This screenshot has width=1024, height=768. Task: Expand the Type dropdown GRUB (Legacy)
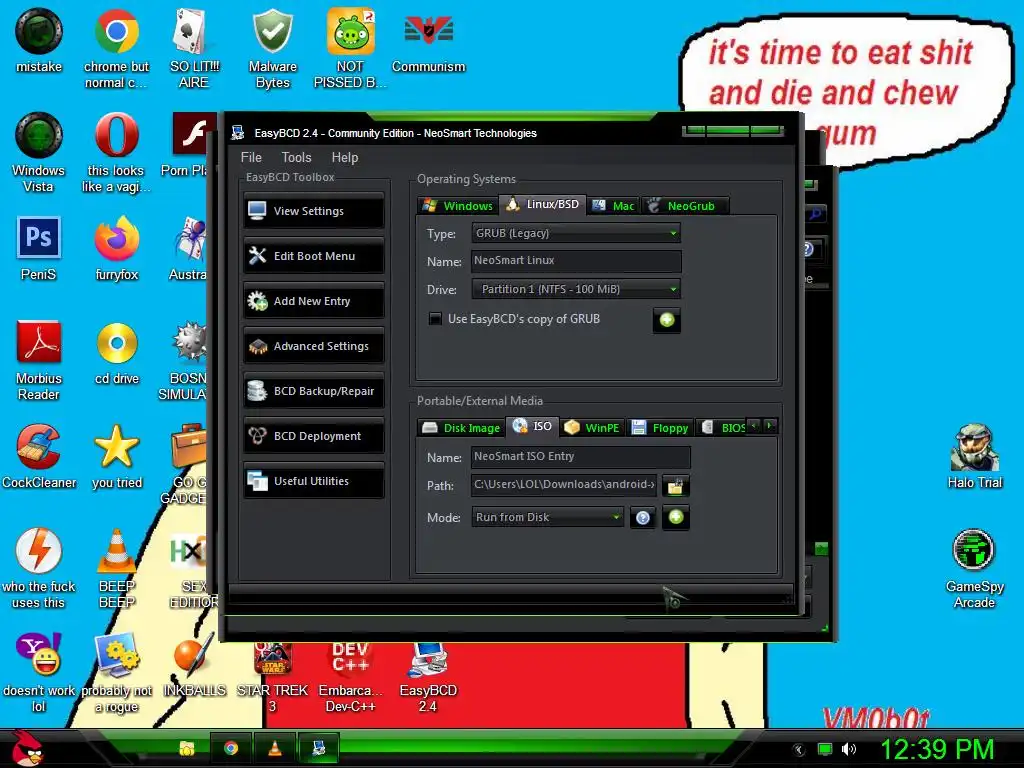pos(576,233)
